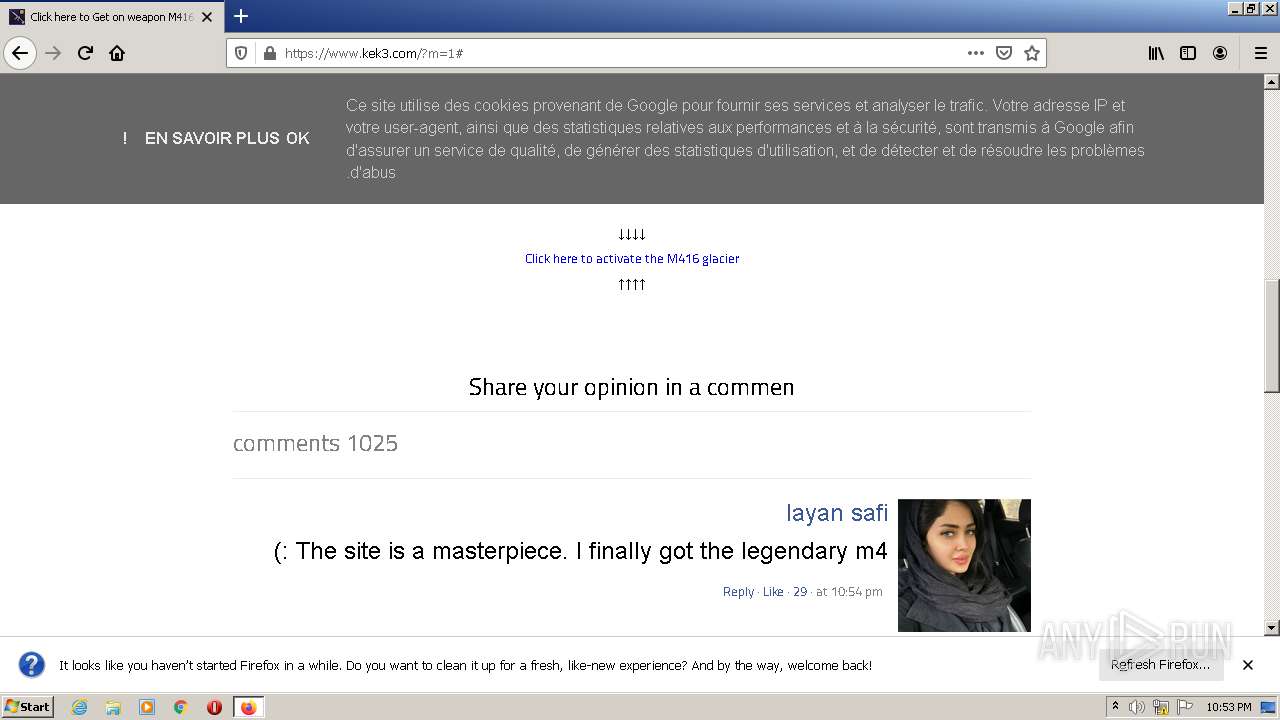Show sidebars button
Screen dimensions: 1280x720
(x=1188, y=53)
